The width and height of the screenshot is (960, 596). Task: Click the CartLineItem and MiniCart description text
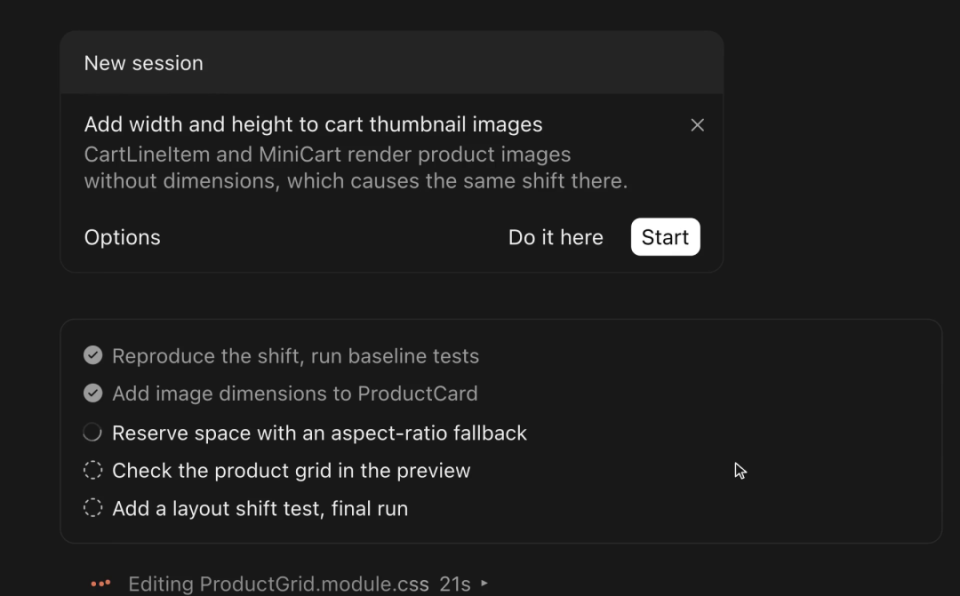coord(356,168)
